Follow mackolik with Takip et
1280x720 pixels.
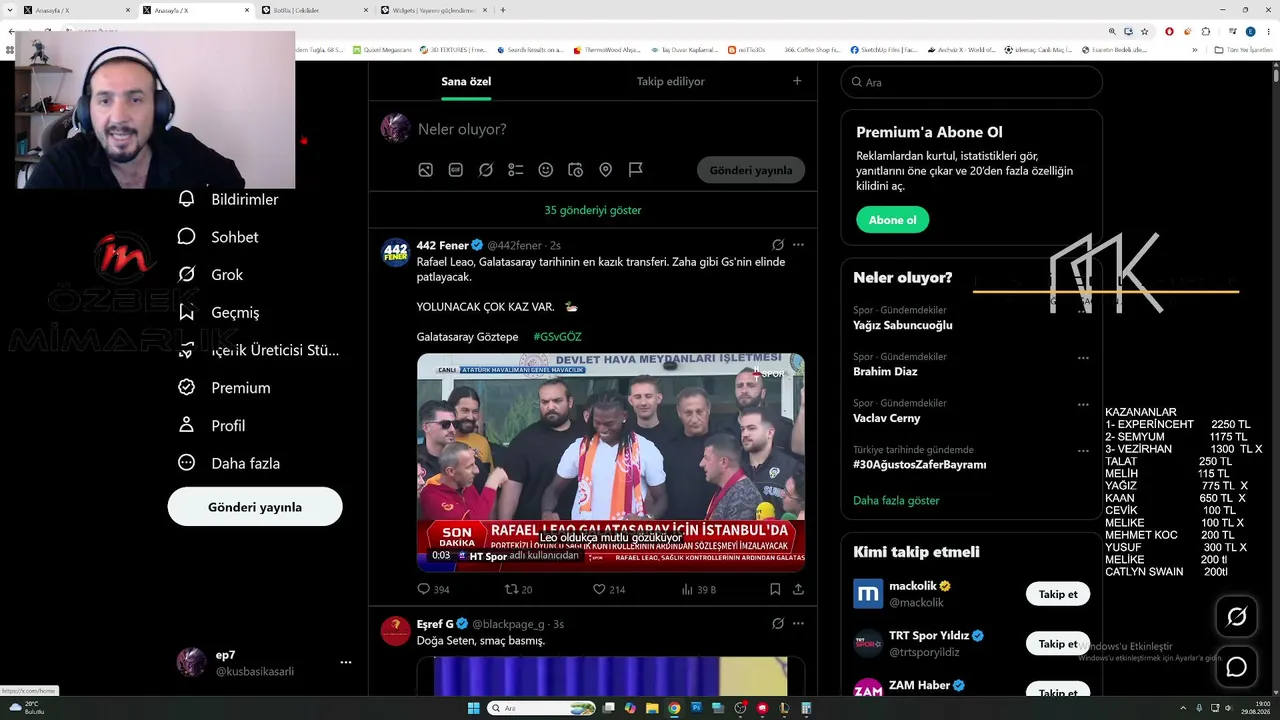coord(1058,594)
